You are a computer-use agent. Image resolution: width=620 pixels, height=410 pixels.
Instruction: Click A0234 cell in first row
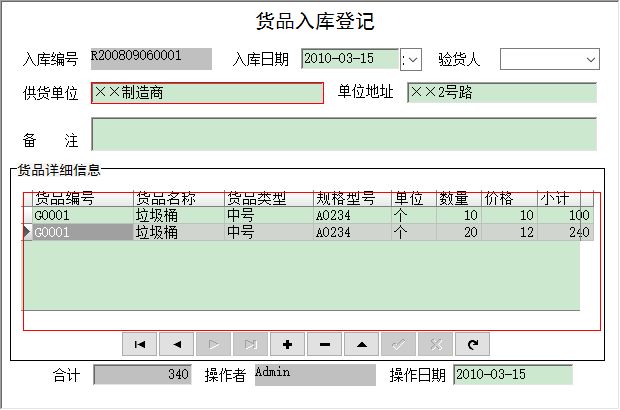point(352,215)
